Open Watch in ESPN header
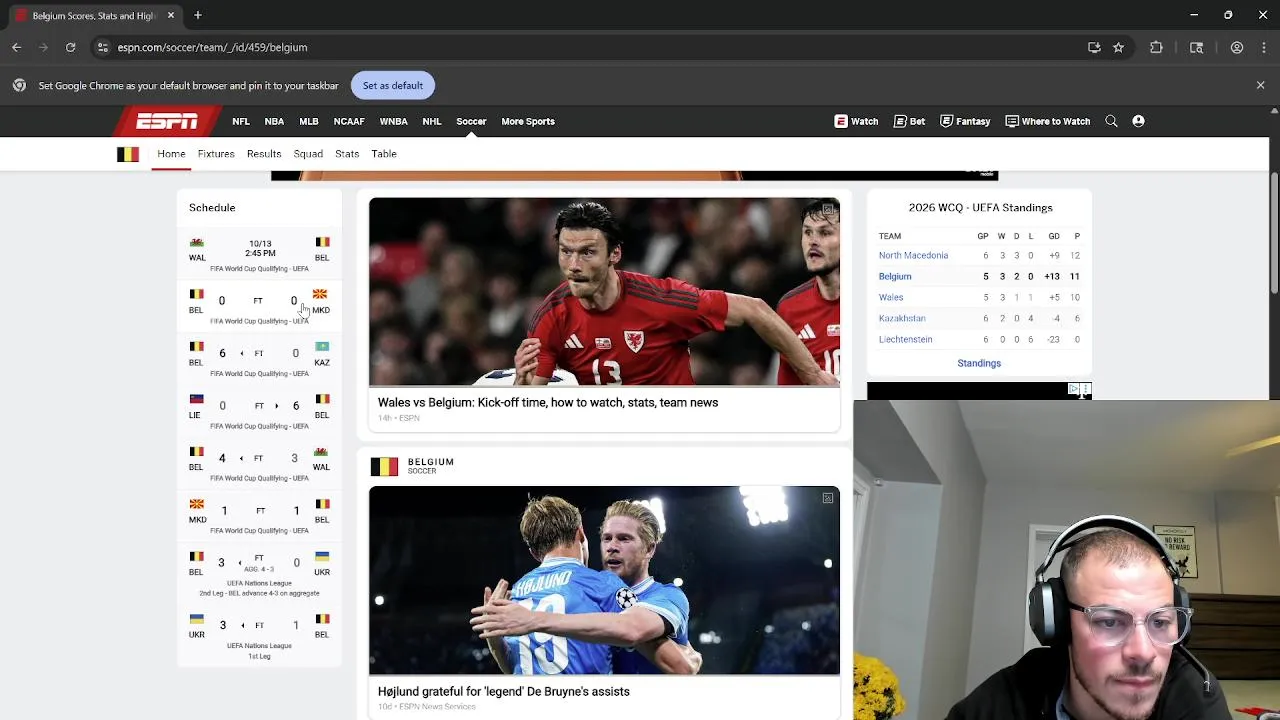1280x720 pixels. [856, 121]
